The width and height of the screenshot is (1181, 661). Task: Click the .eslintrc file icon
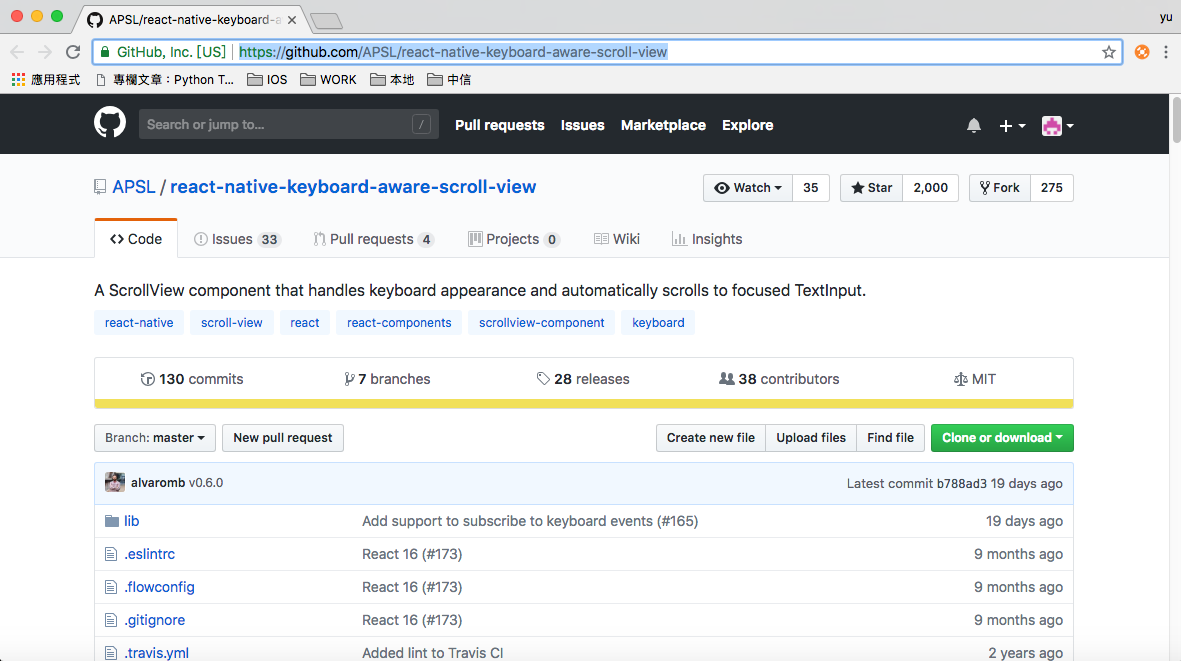[x=110, y=554]
